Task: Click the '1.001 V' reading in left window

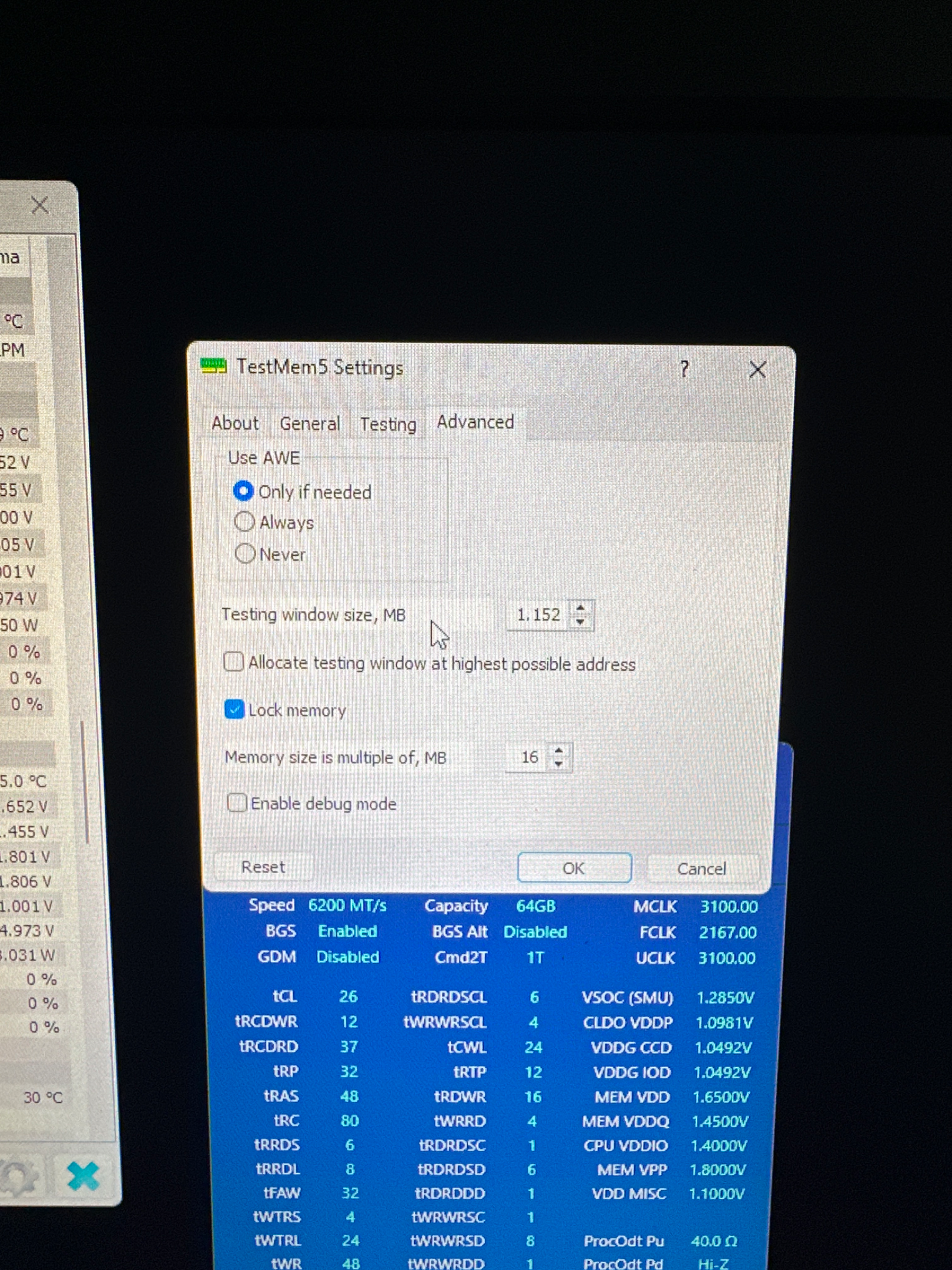Action: tap(26, 905)
